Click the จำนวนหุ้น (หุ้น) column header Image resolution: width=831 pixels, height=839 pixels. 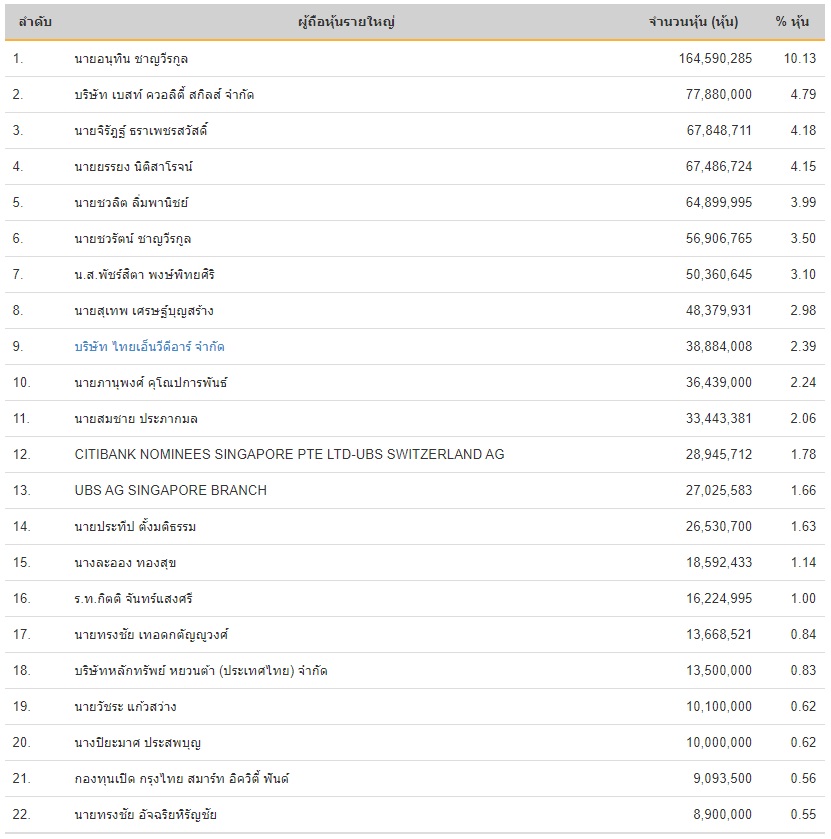[x=699, y=22]
